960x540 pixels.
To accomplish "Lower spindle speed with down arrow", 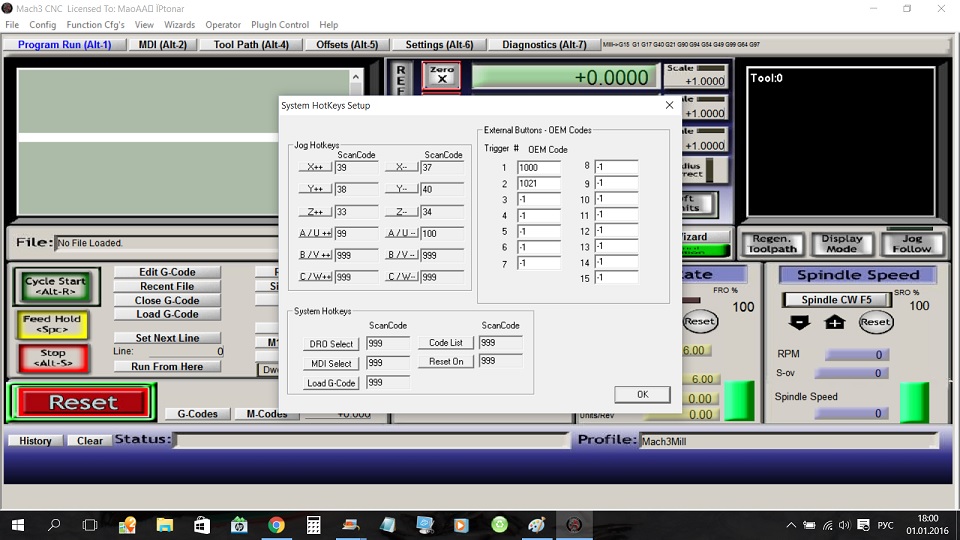I will pos(799,322).
